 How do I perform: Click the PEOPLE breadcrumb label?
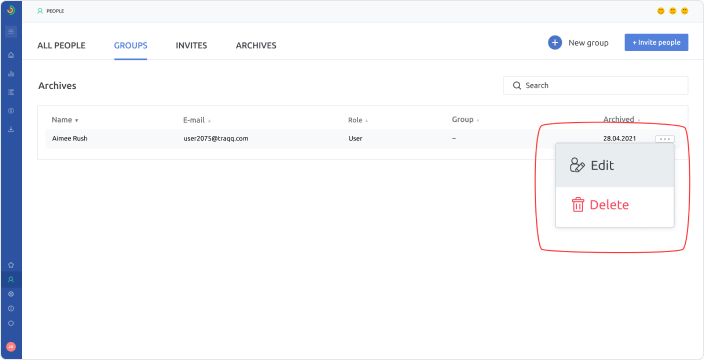pos(55,11)
